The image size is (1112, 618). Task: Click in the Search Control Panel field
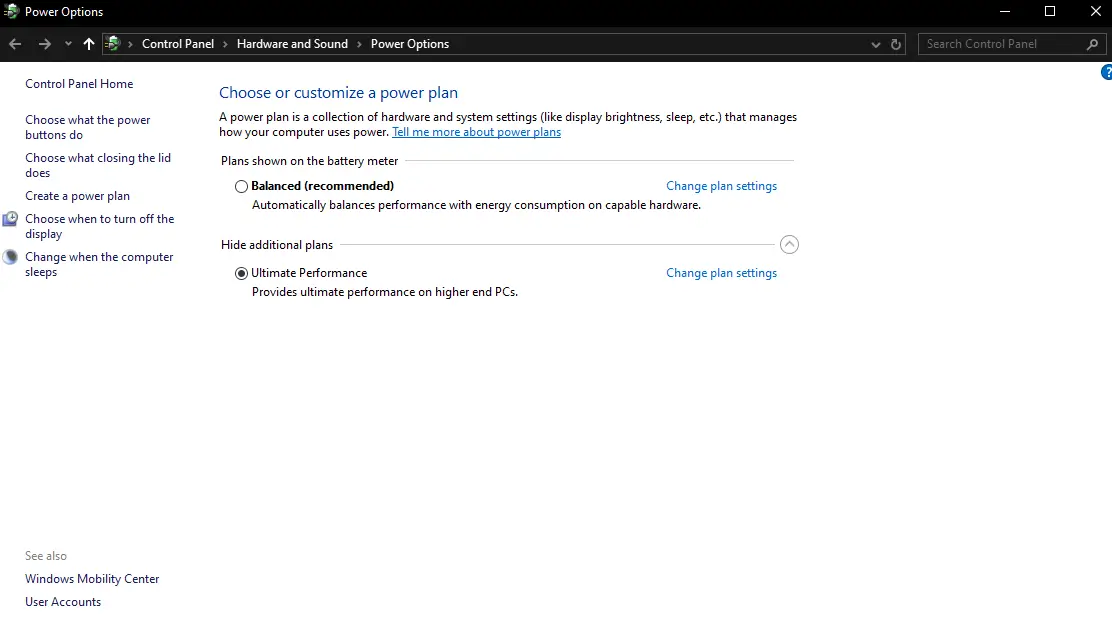pyautogui.click(x=1000, y=44)
